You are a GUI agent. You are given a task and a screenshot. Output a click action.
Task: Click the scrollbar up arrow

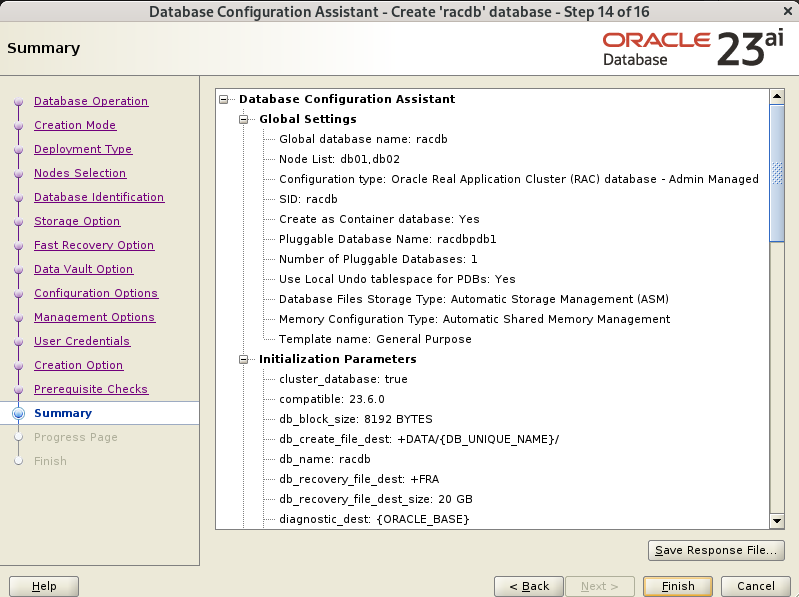(x=777, y=96)
